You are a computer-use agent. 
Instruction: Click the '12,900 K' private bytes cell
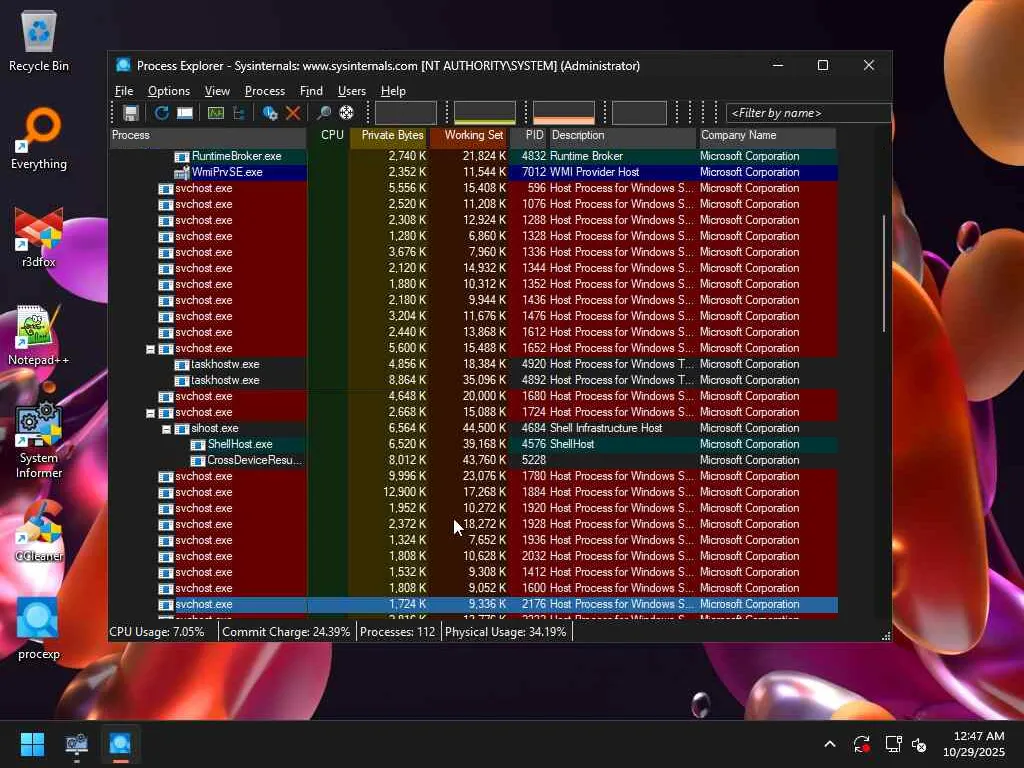click(x=405, y=492)
